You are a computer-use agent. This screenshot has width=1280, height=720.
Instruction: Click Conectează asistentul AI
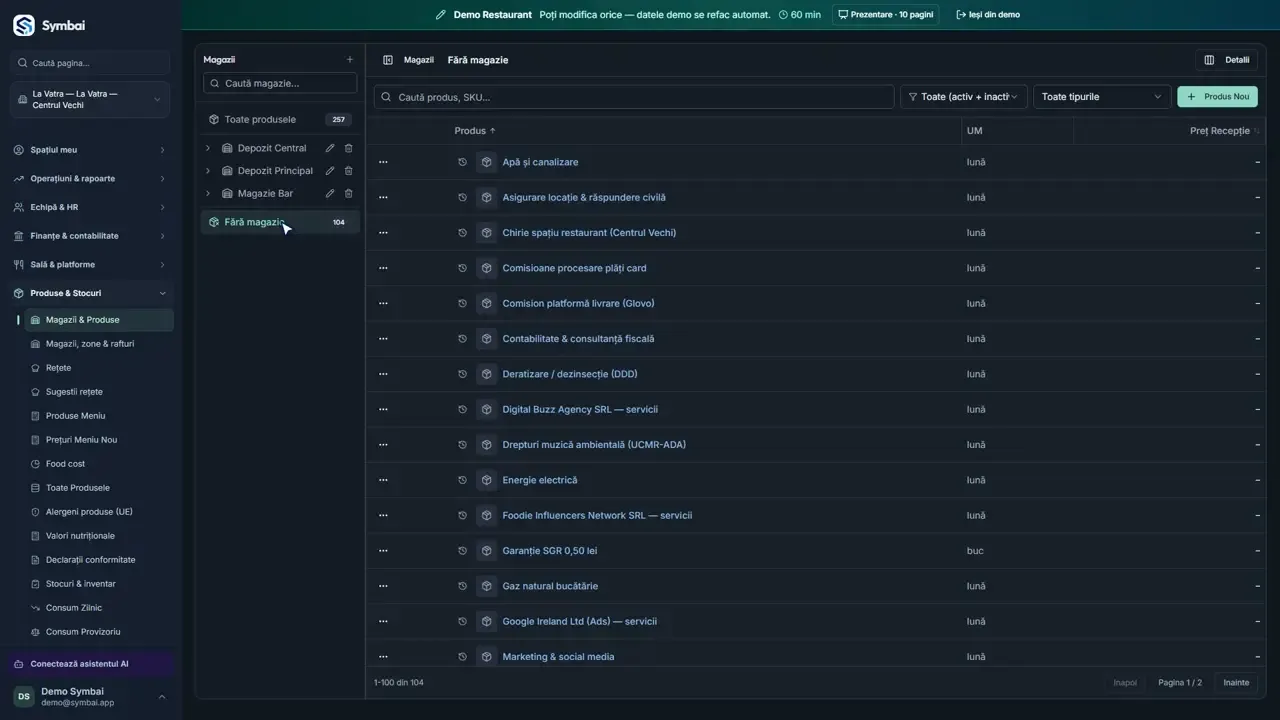click(x=92, y=664)
